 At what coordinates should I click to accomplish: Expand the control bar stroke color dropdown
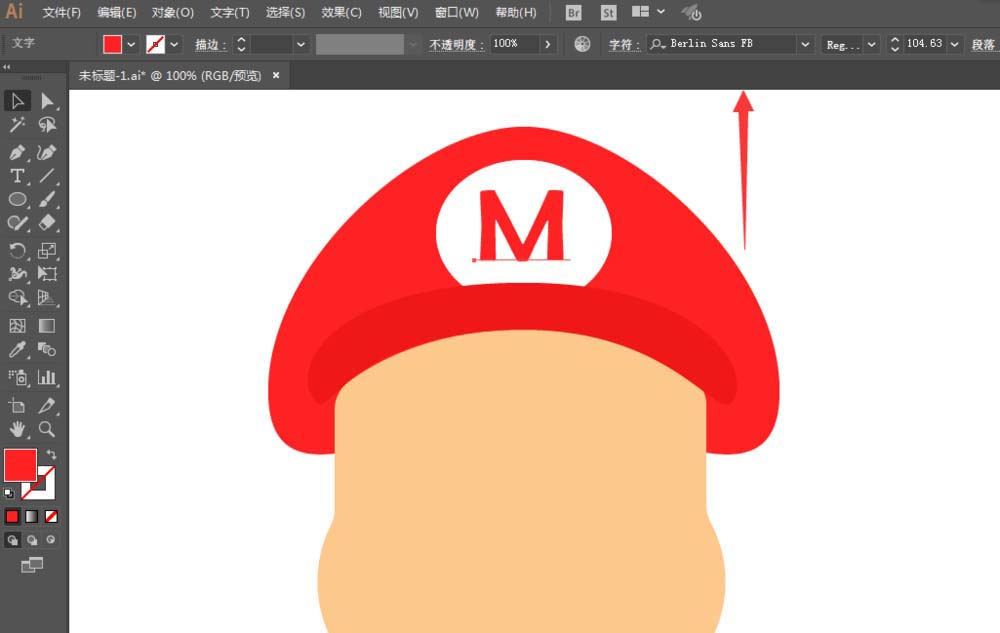pyautogui.click(x=173, y=44)
